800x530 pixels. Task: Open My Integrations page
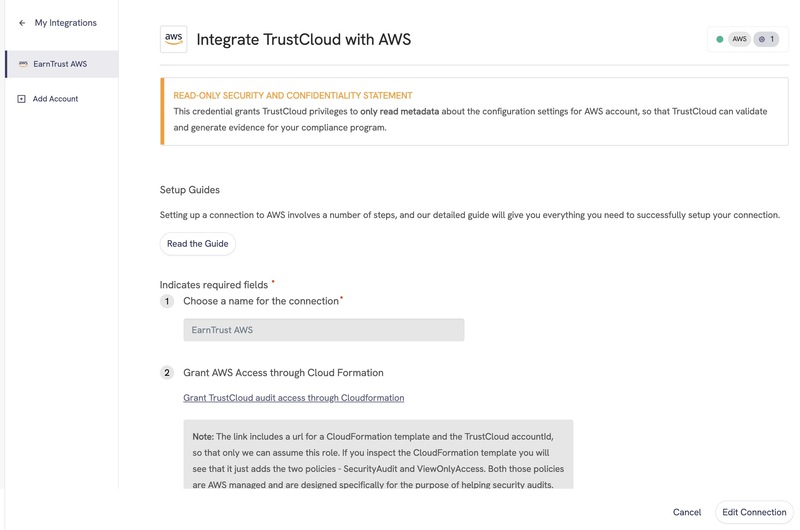[x=65, y=23]
